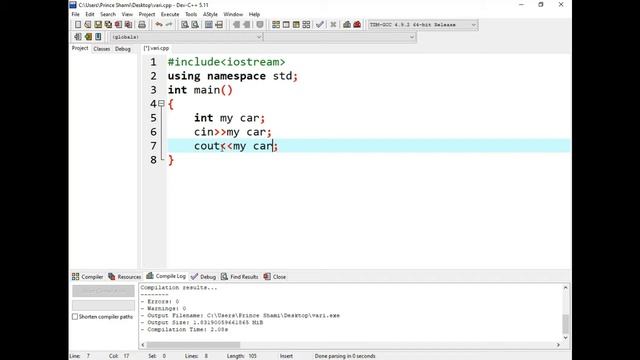
Task: Click the Replace toolbar icon
Action: point(195,25)
